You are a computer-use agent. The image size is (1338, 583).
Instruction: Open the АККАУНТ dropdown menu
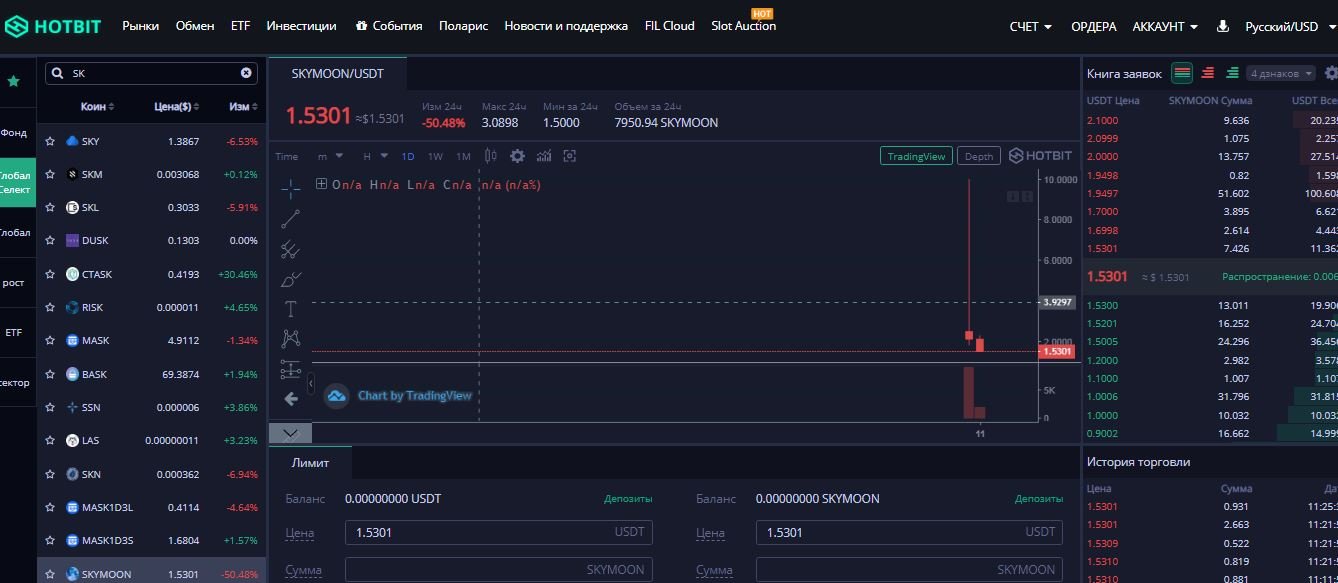click(1165, 27)
